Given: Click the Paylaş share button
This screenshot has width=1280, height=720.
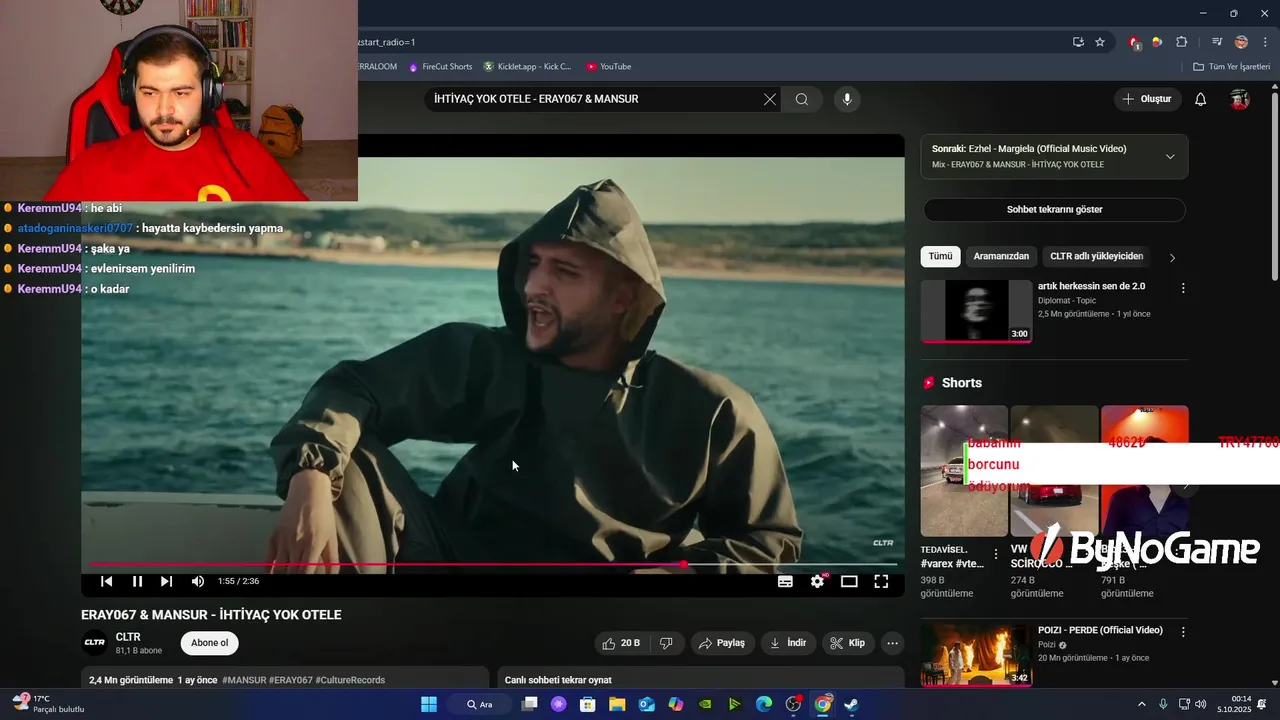Looking at the screenshot, I should coord(722,643).
